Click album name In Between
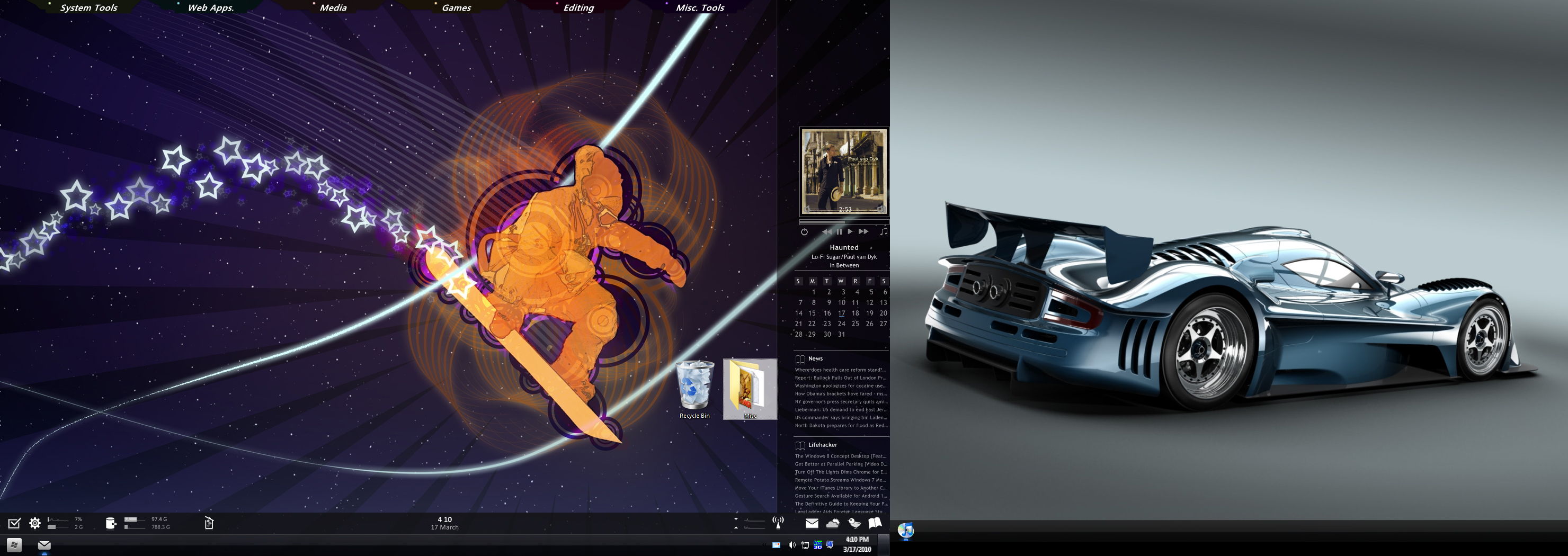 tap(844, 265)
